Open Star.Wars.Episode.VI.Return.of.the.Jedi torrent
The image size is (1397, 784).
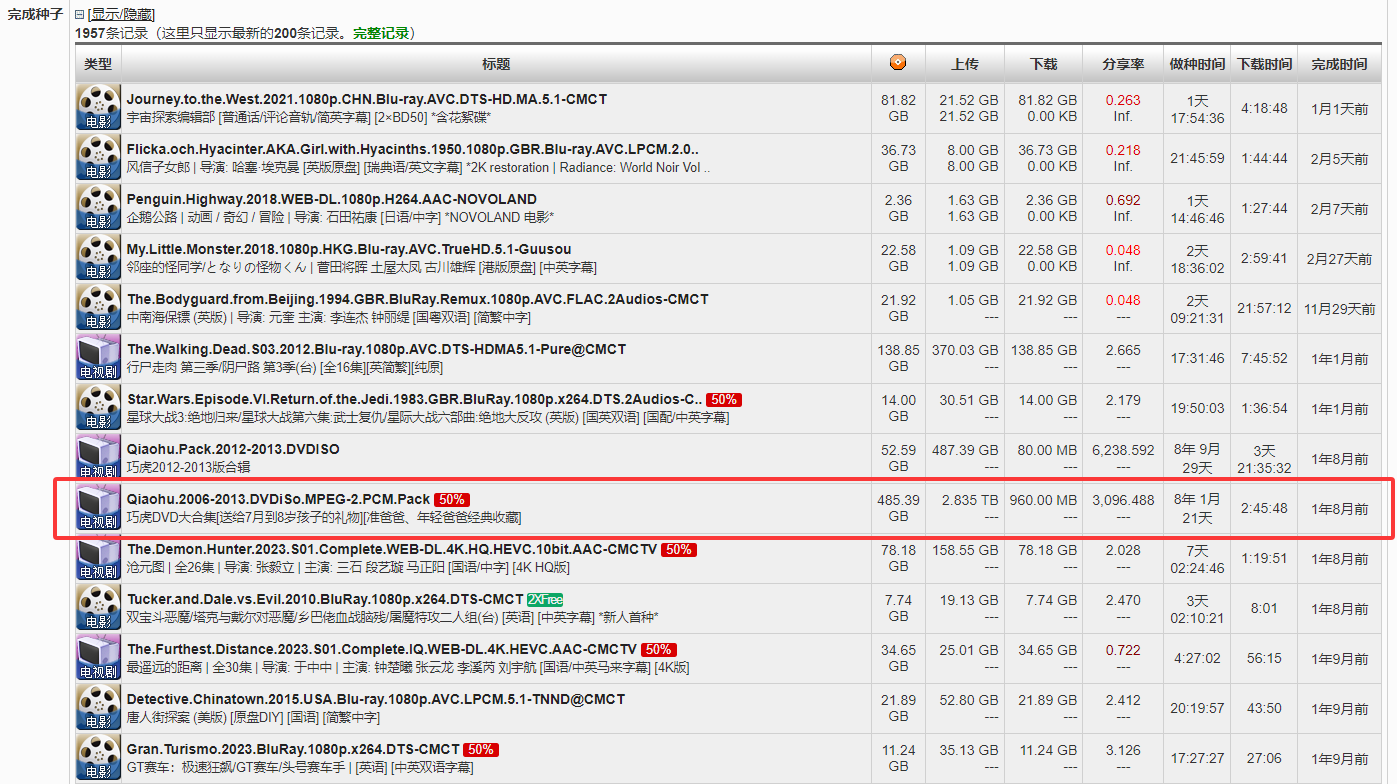[414, 399]
